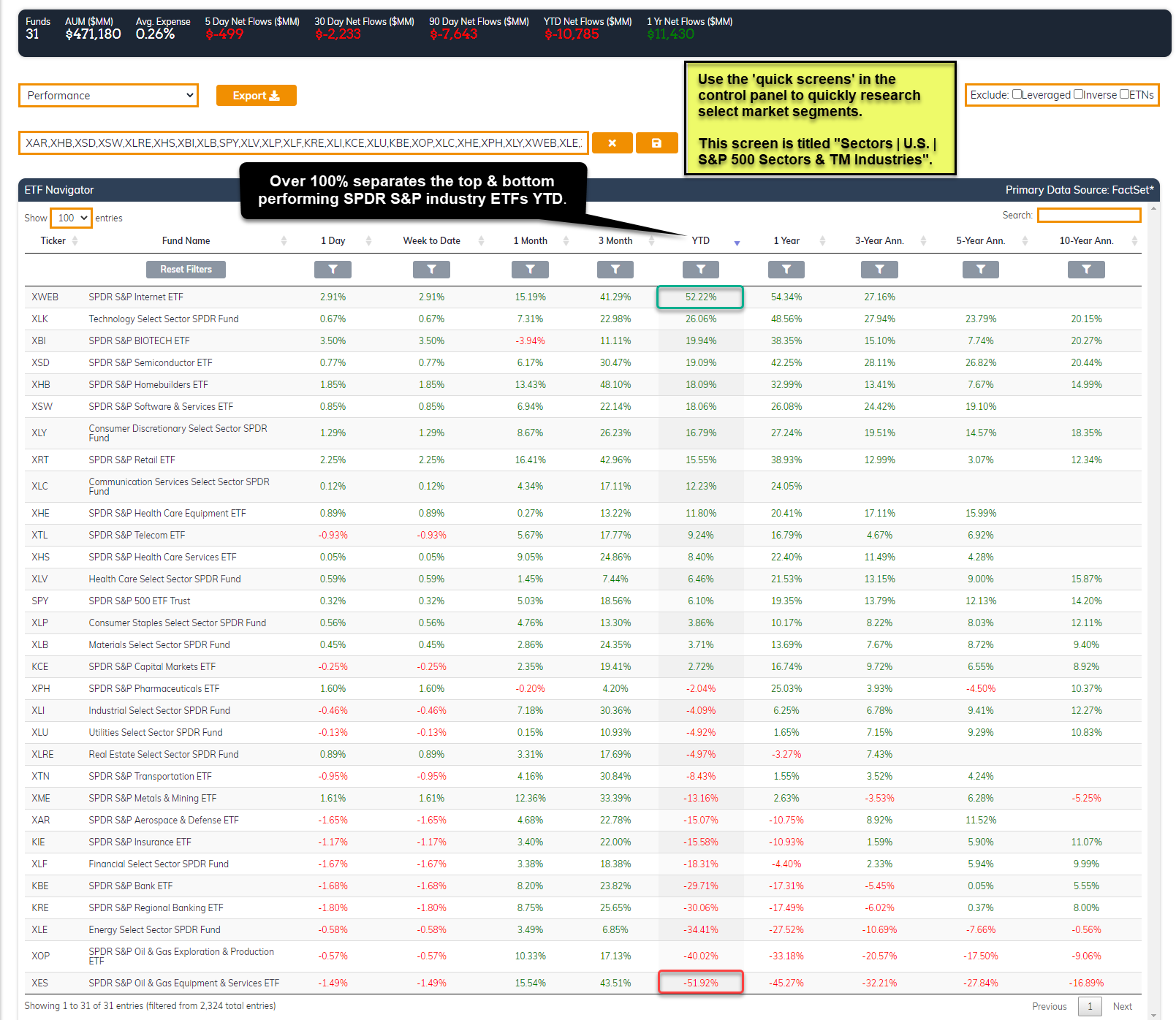
Task: Select the XES ticker
Action: point(39,983)
